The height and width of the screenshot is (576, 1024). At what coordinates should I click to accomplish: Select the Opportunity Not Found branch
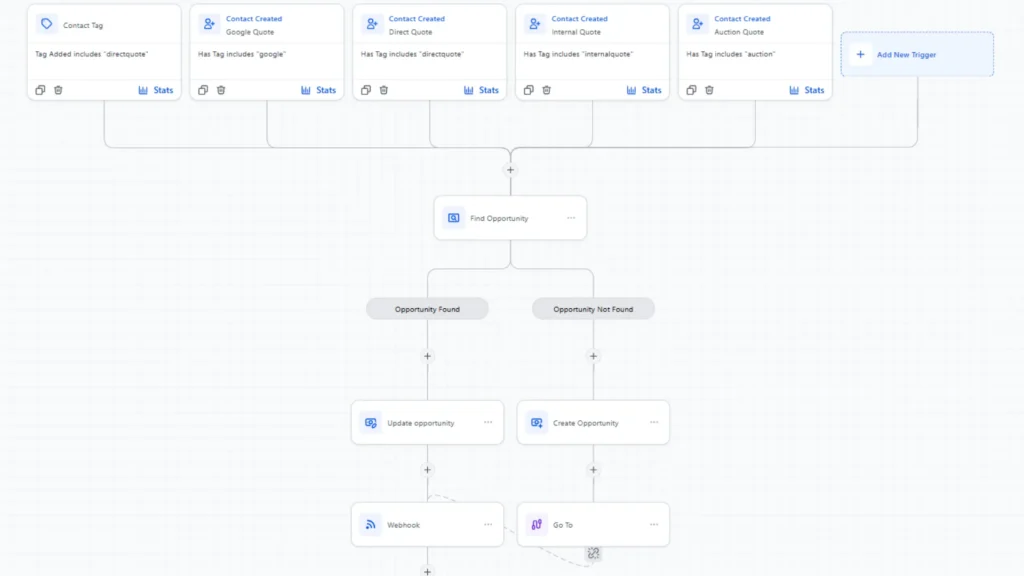593,309
